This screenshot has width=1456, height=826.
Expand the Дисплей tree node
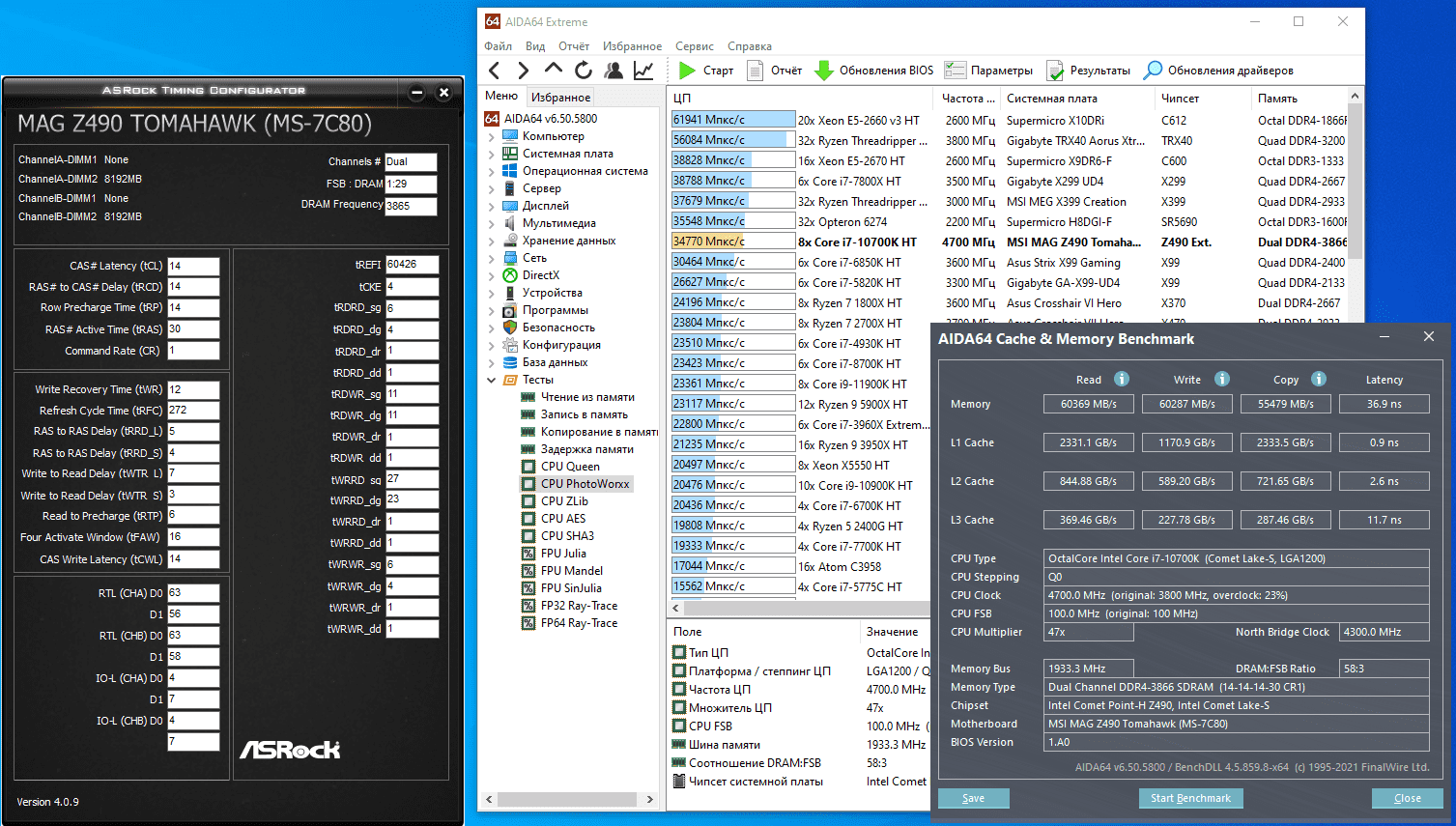click(492, 206)
